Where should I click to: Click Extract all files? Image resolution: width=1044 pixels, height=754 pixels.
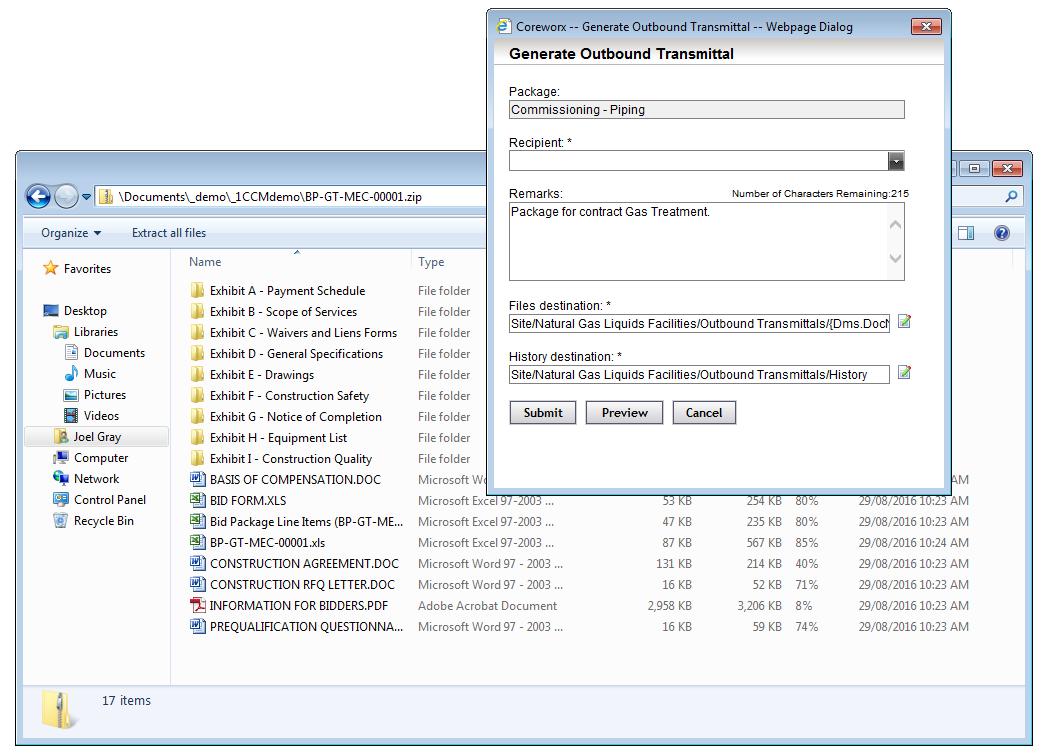[x=169, y=233]
